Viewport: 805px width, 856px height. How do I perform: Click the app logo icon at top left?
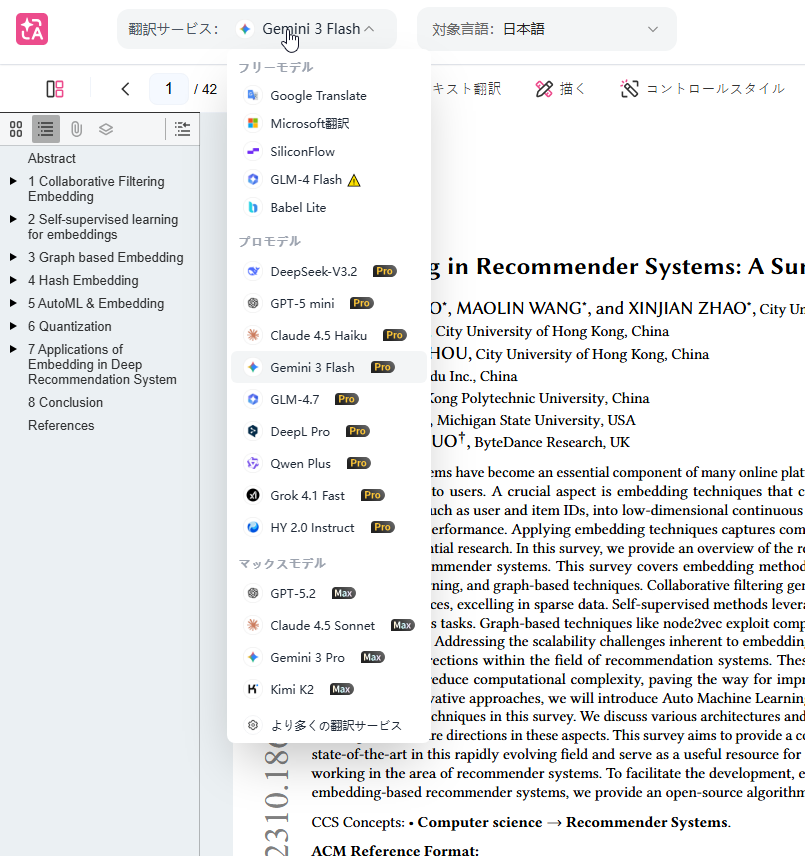coord(32,29)
